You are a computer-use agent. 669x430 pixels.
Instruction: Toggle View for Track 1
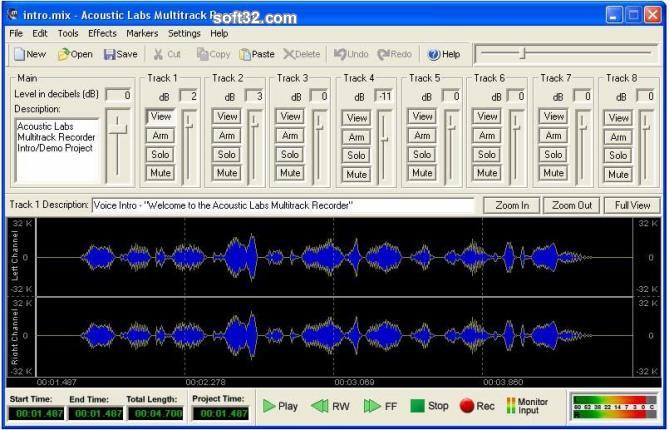click(160, 116)
